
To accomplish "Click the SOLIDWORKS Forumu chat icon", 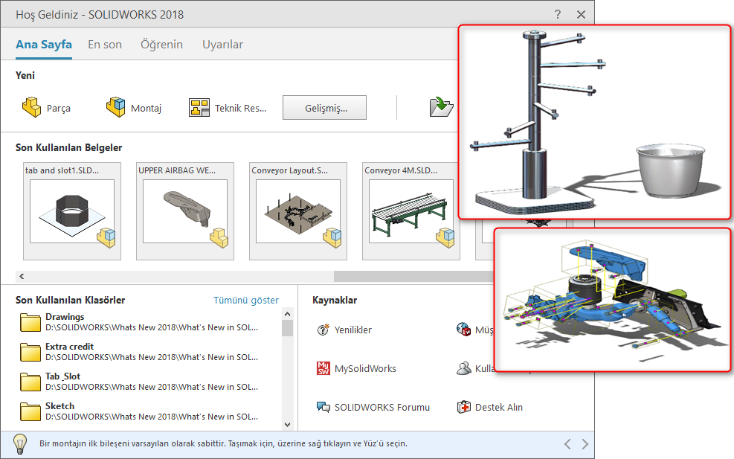I will [x=323, y=407].
